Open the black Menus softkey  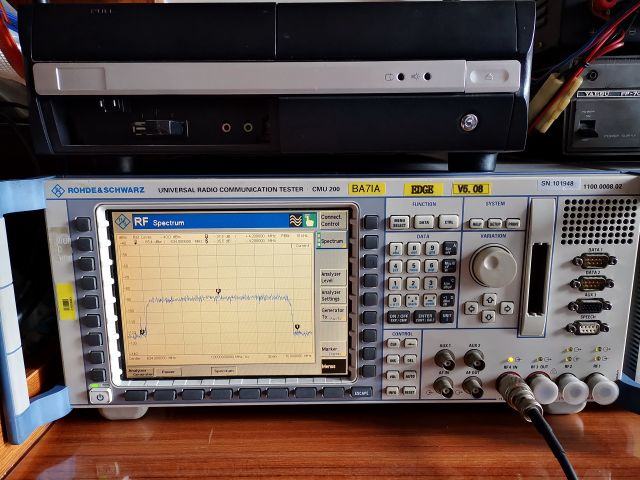333,367
